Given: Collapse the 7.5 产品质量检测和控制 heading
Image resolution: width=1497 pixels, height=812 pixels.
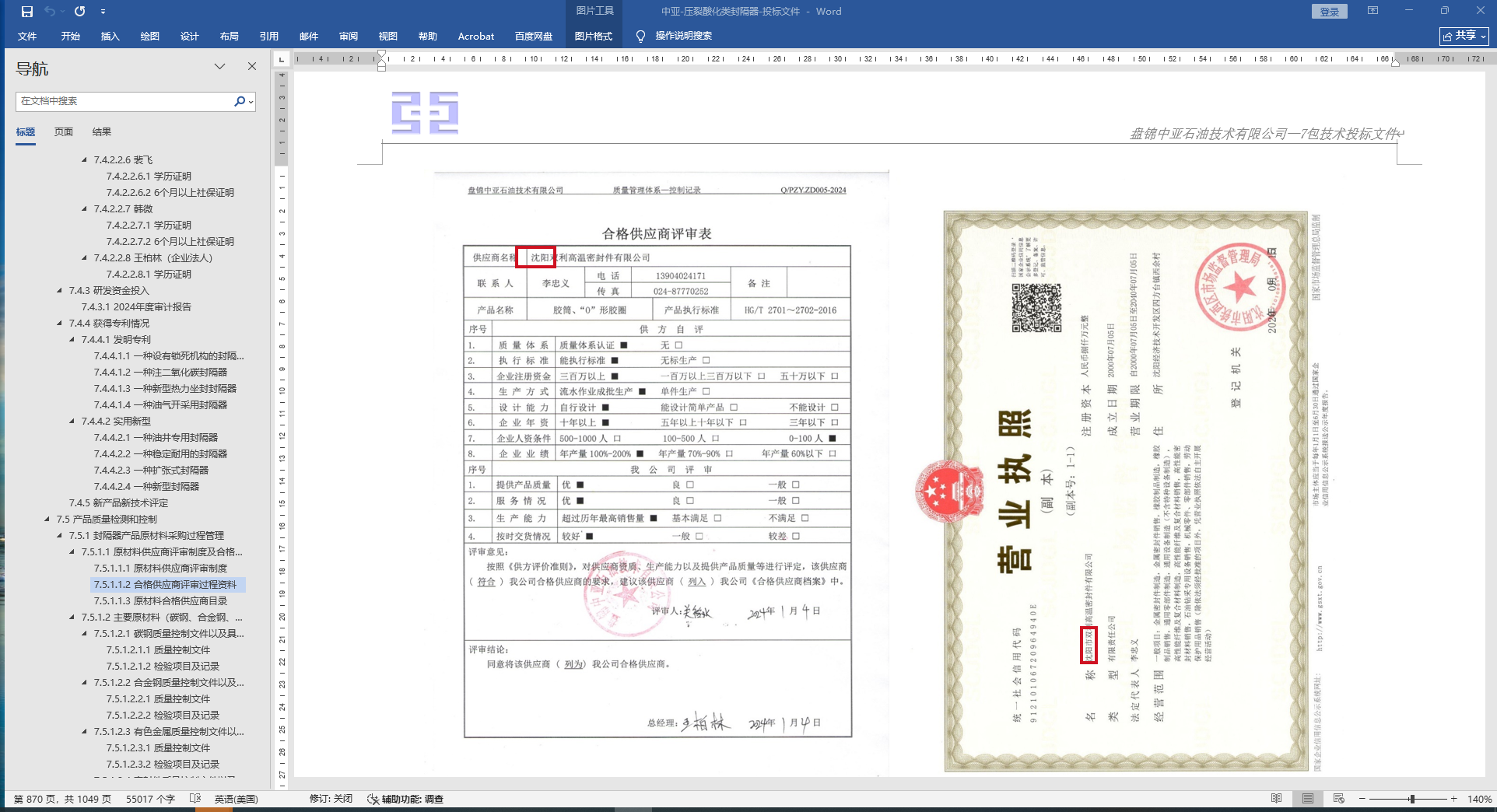Looking at the screenshot, I should pos(47,520).
